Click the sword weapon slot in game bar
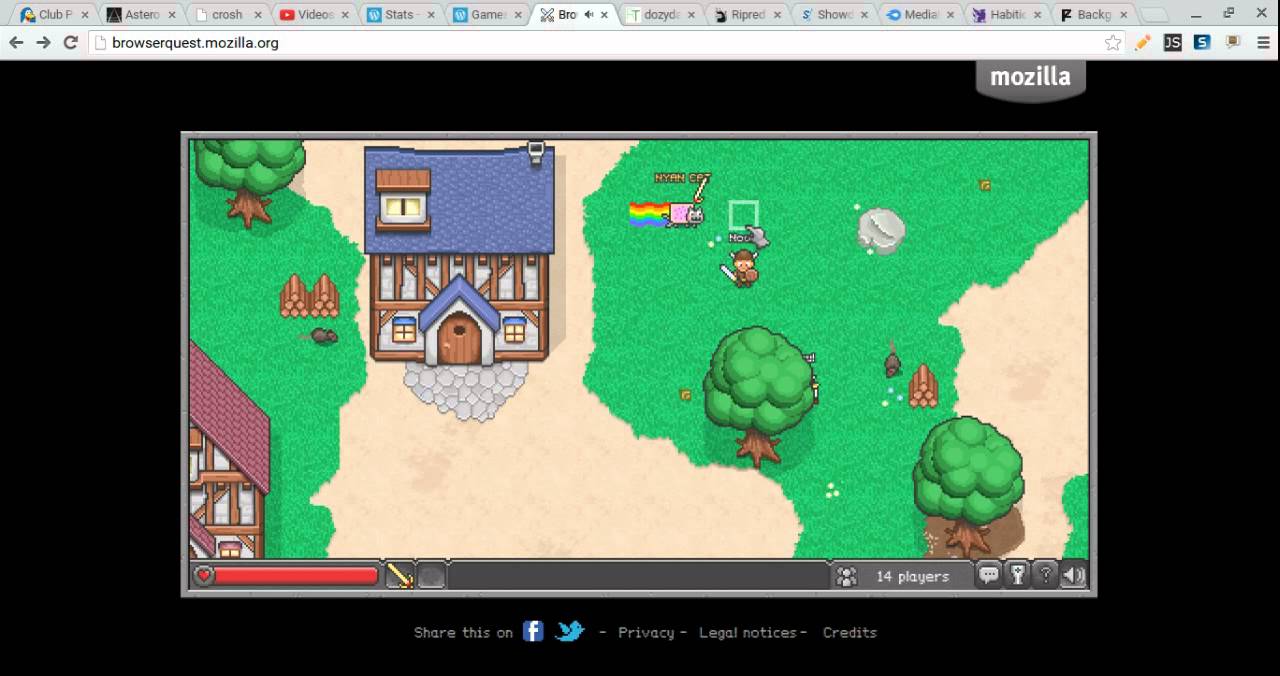Screen dimensions: 1280x676 click(400, 576)
